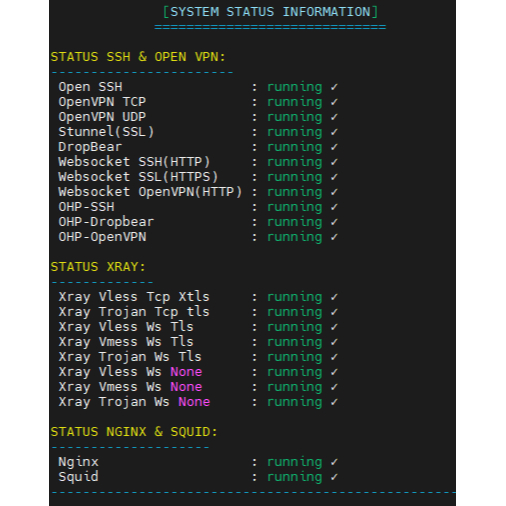Click running status for Websocket SSL(HTTPS)
The image size is (506, 506).
(x=295, y=177)
